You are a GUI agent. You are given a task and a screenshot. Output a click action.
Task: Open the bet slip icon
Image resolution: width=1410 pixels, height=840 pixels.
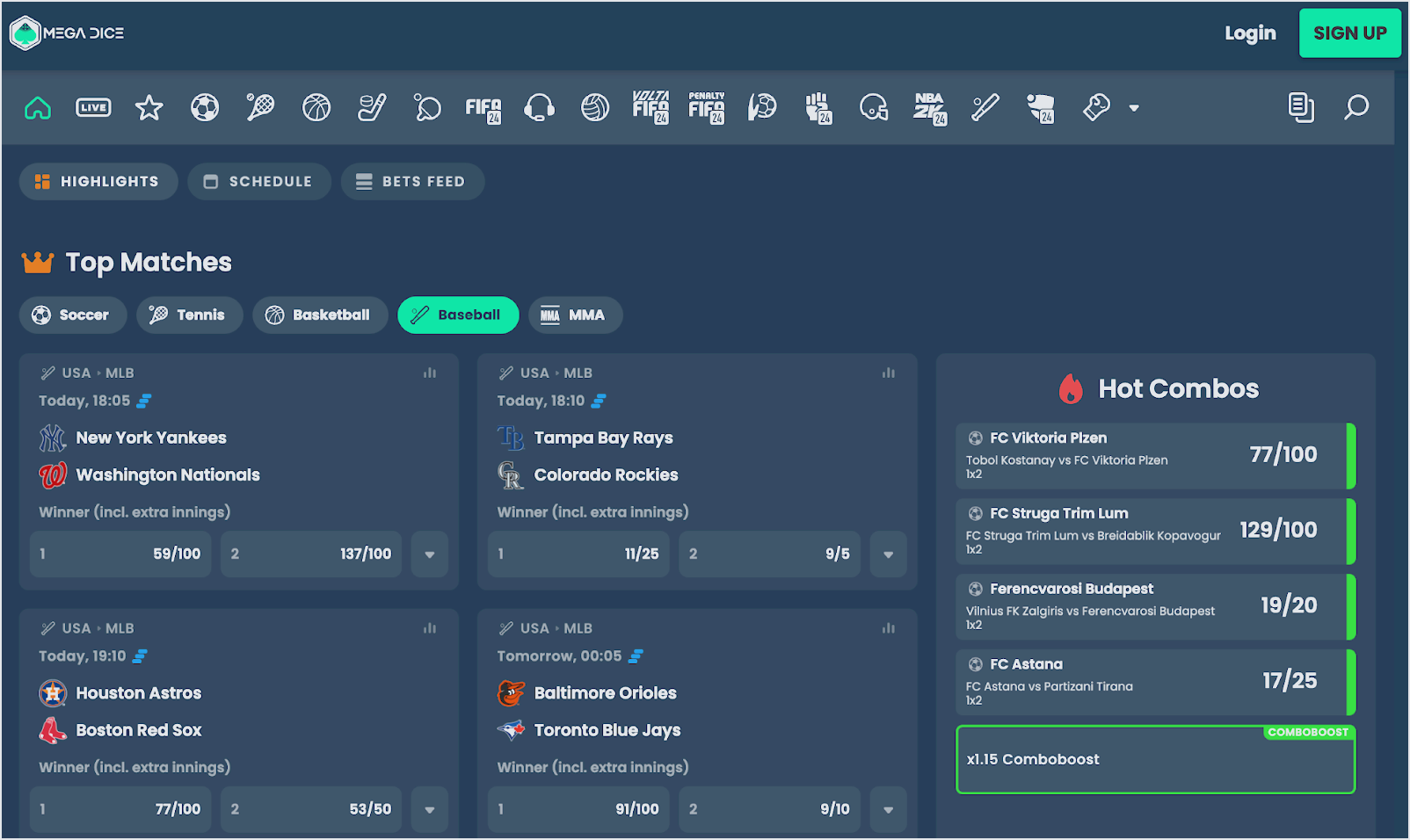point(1301,108)
